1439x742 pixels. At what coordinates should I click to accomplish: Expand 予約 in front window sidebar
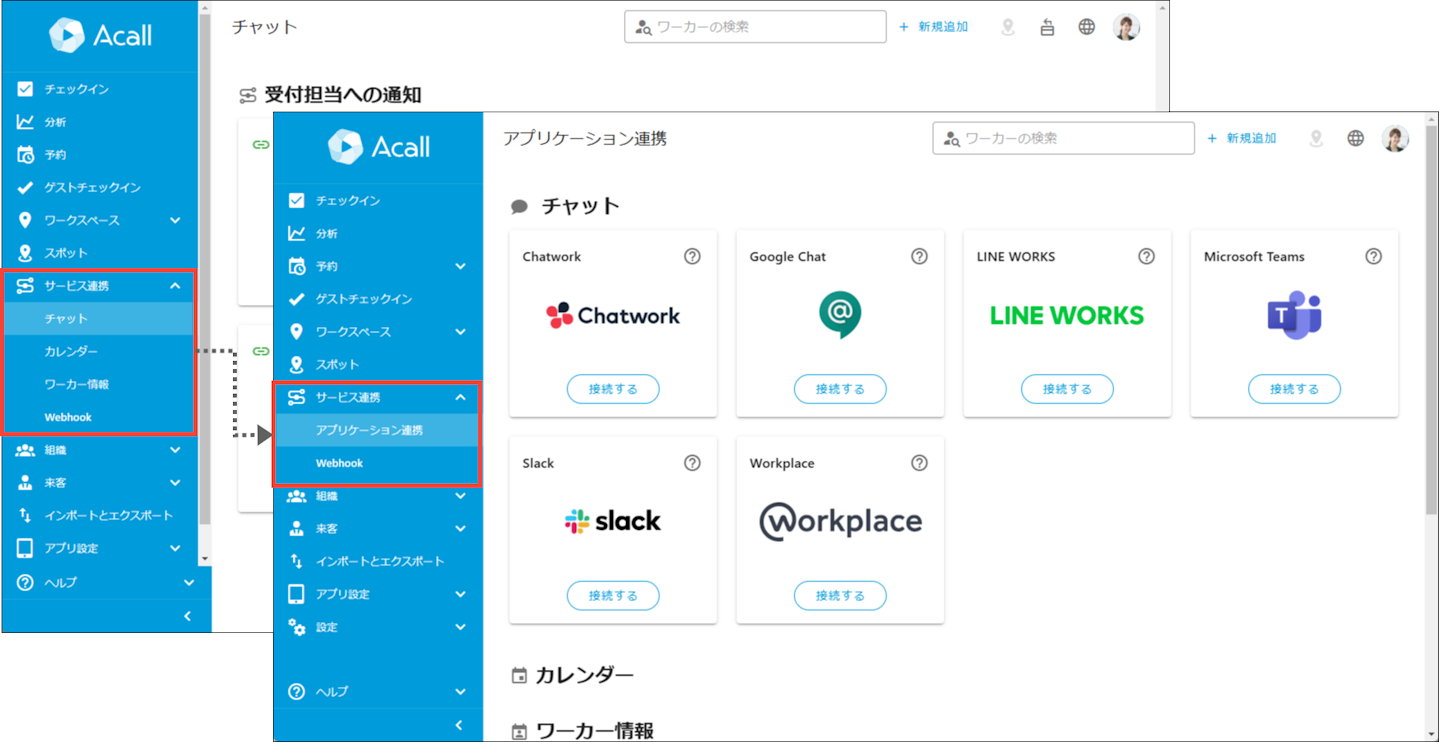point(460,266)
